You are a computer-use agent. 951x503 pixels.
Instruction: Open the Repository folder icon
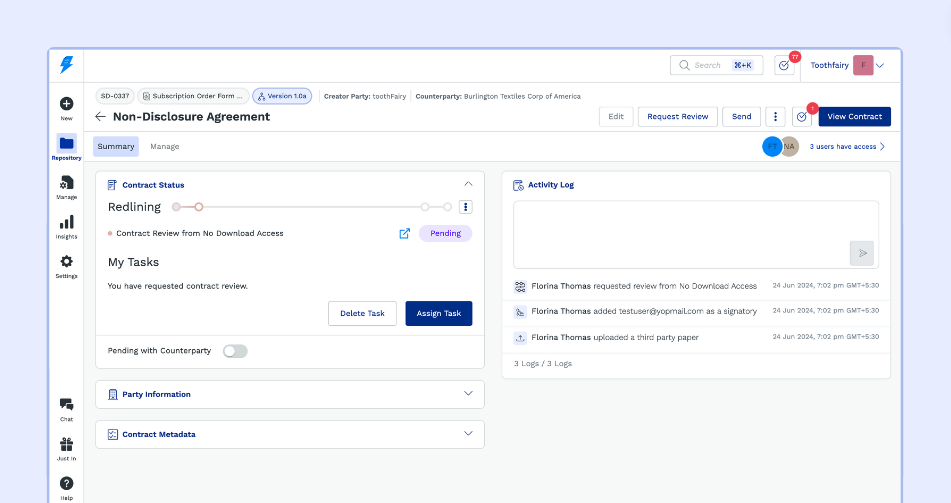pos(66,143)
